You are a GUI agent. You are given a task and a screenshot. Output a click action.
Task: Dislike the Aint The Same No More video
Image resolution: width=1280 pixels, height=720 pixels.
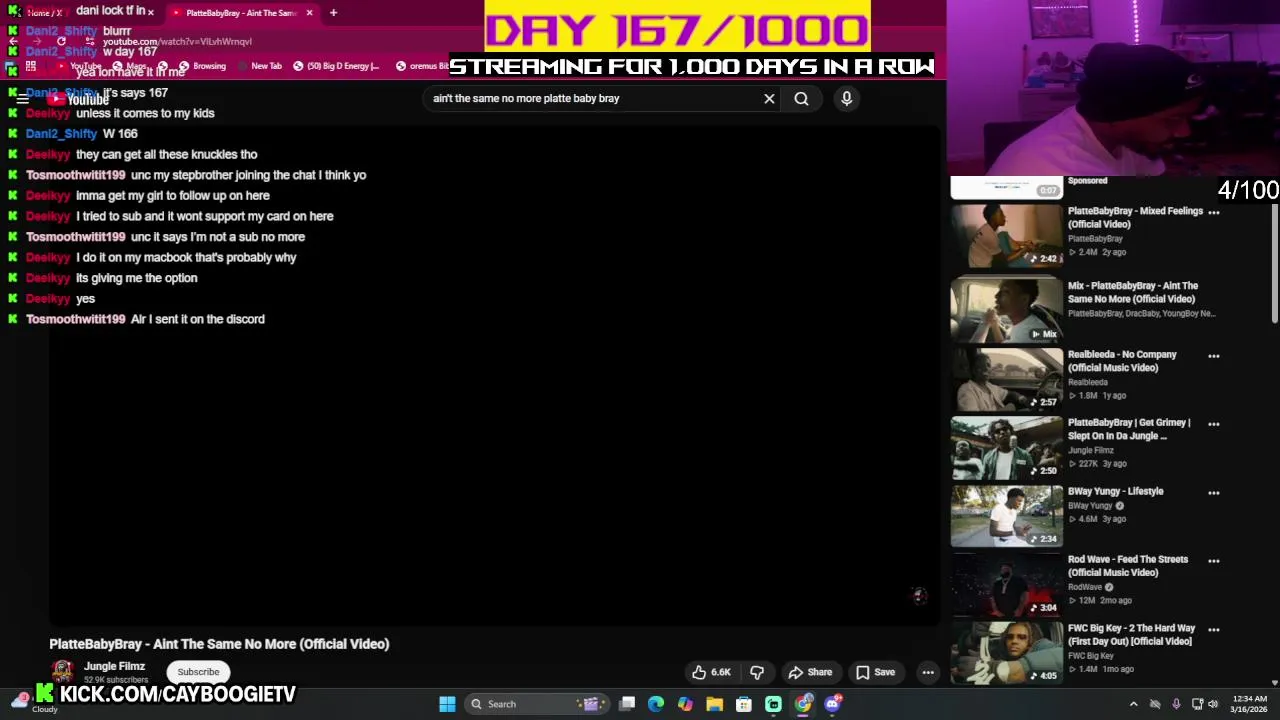(757, 672)
